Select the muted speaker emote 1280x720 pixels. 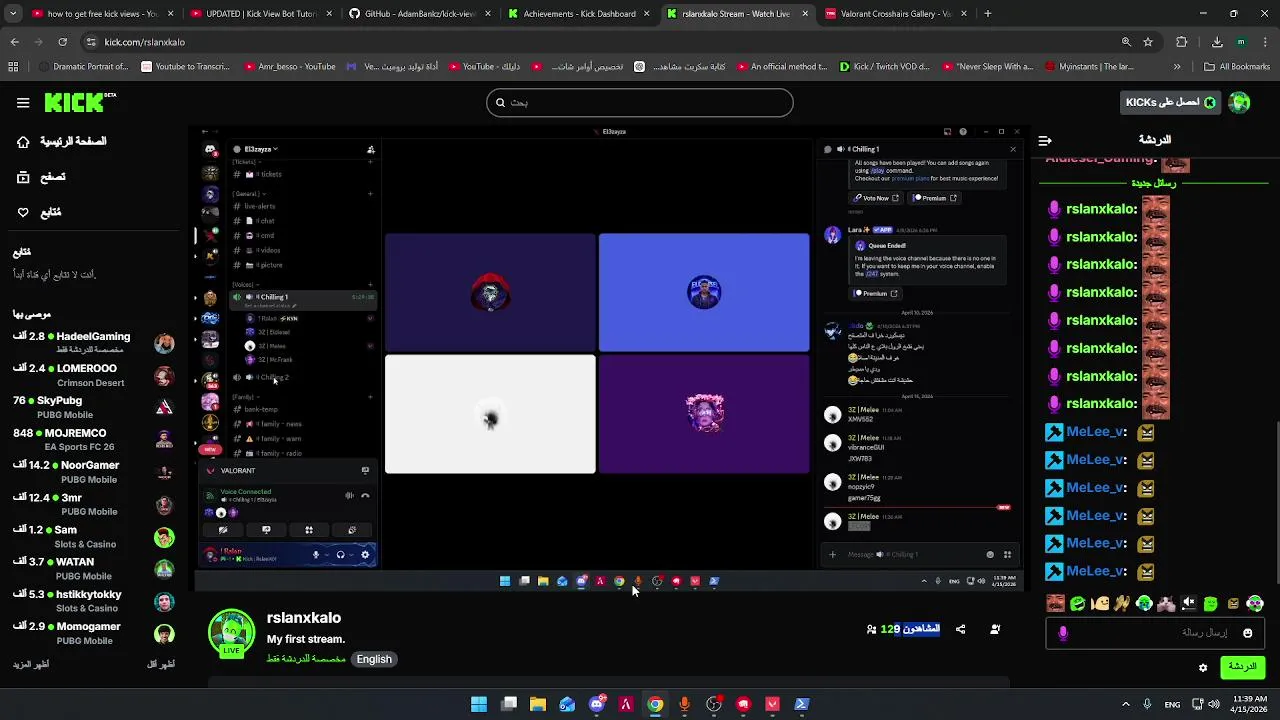coord(1189,604)
